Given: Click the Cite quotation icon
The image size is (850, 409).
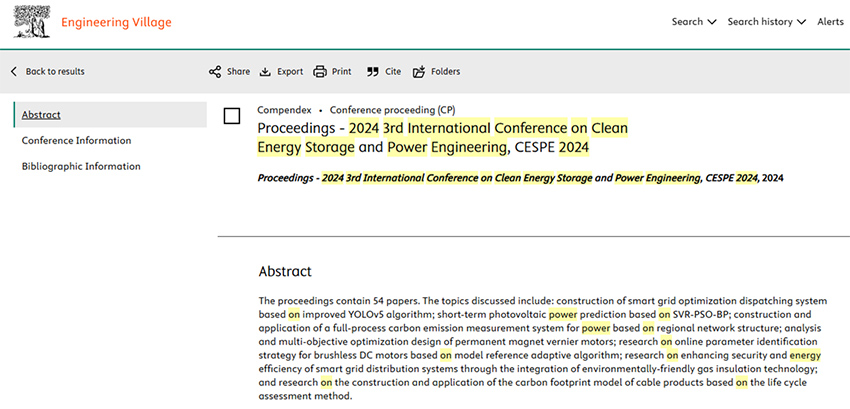Looking at the screenshot, I should coord(373,72).
